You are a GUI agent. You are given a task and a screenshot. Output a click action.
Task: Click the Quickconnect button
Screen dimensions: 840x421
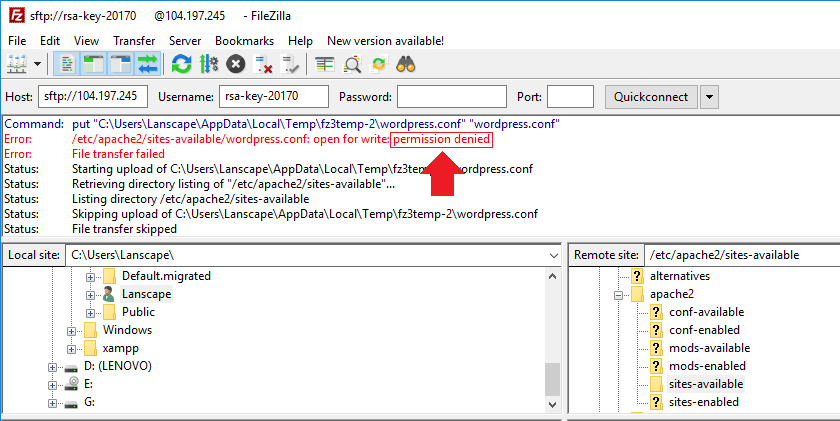651,97
